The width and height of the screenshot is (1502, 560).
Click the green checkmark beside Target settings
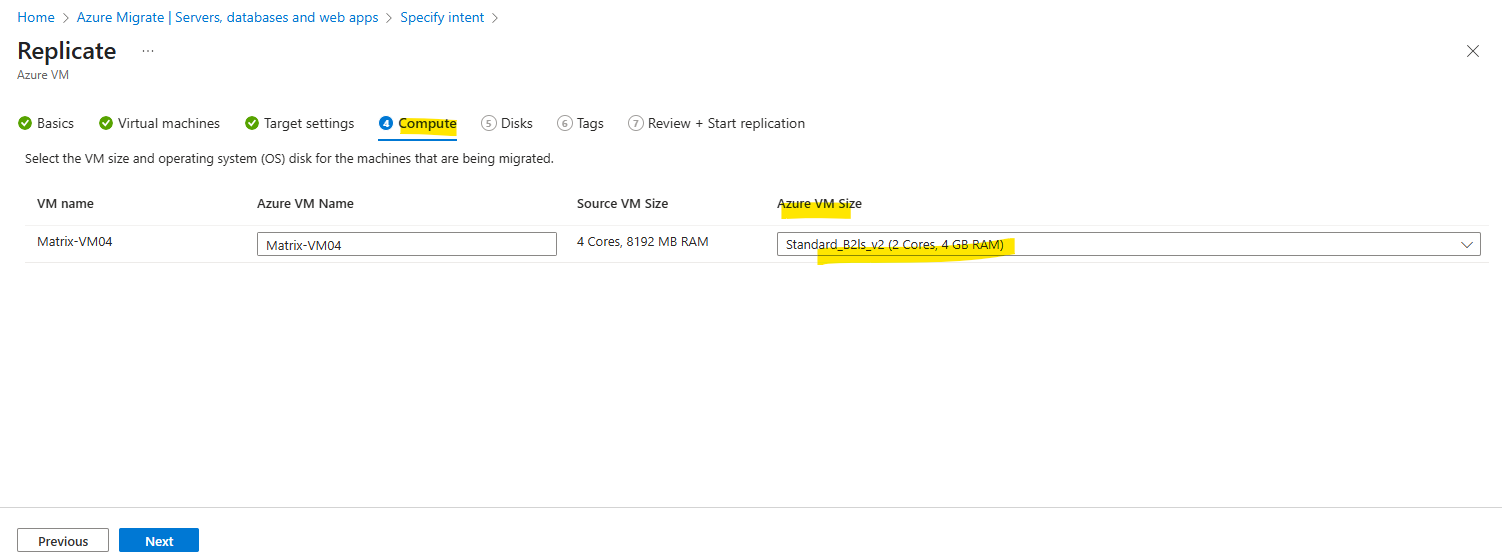pyautogui.click(x=252, y=123)
